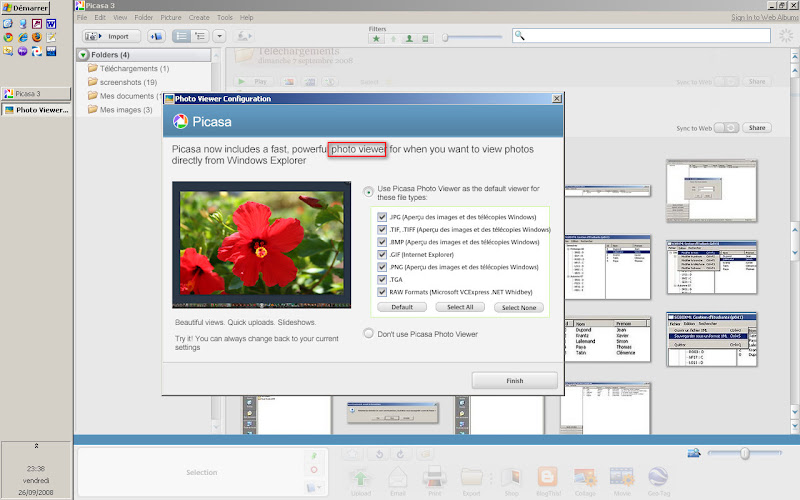Select the Mes images (3) folder

[x=126, y=110]
